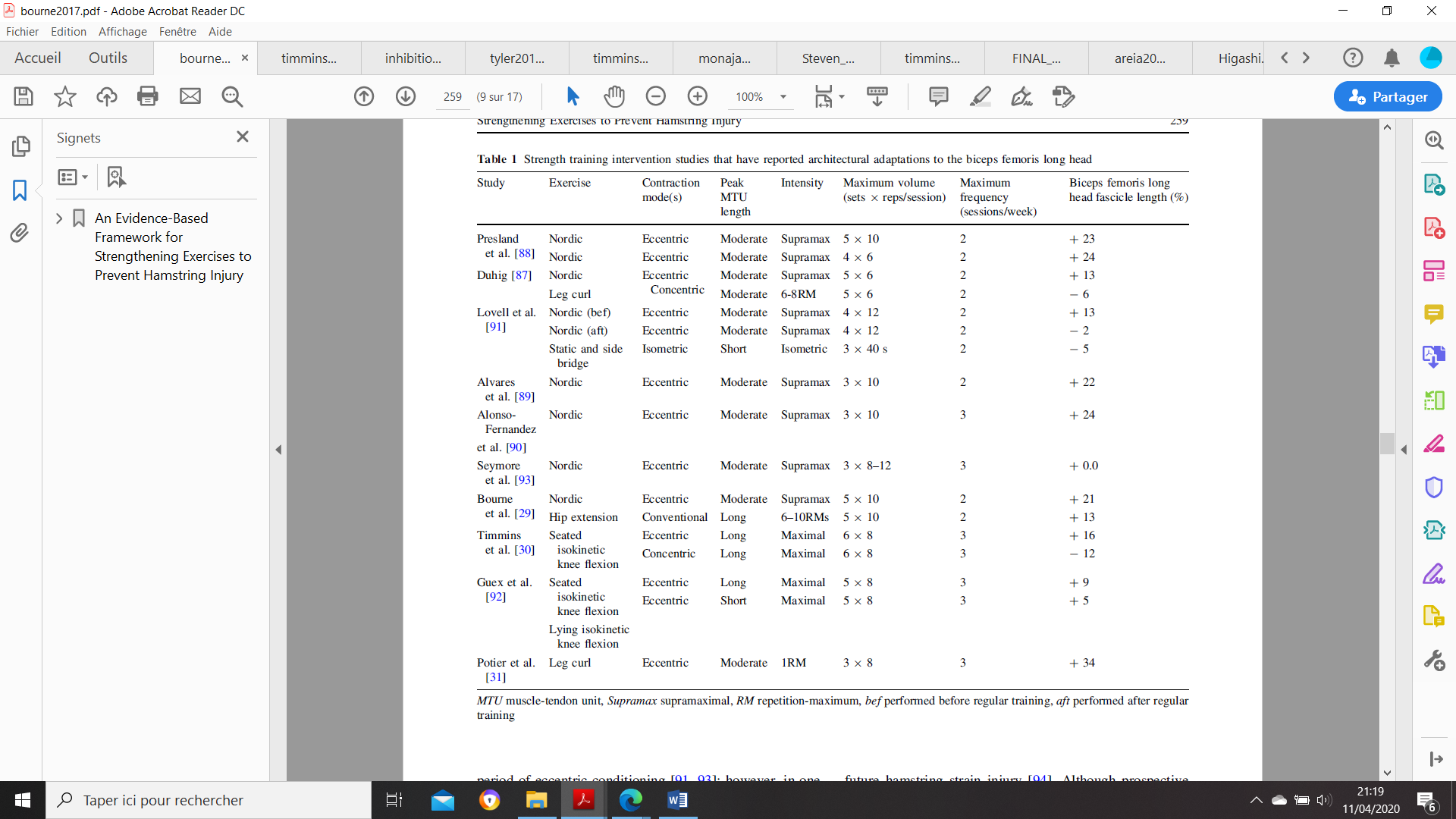This screenshot has height=819, width=1456.
Task: Follow reference link [91] under Lovell
Action: tap(495, 327)
